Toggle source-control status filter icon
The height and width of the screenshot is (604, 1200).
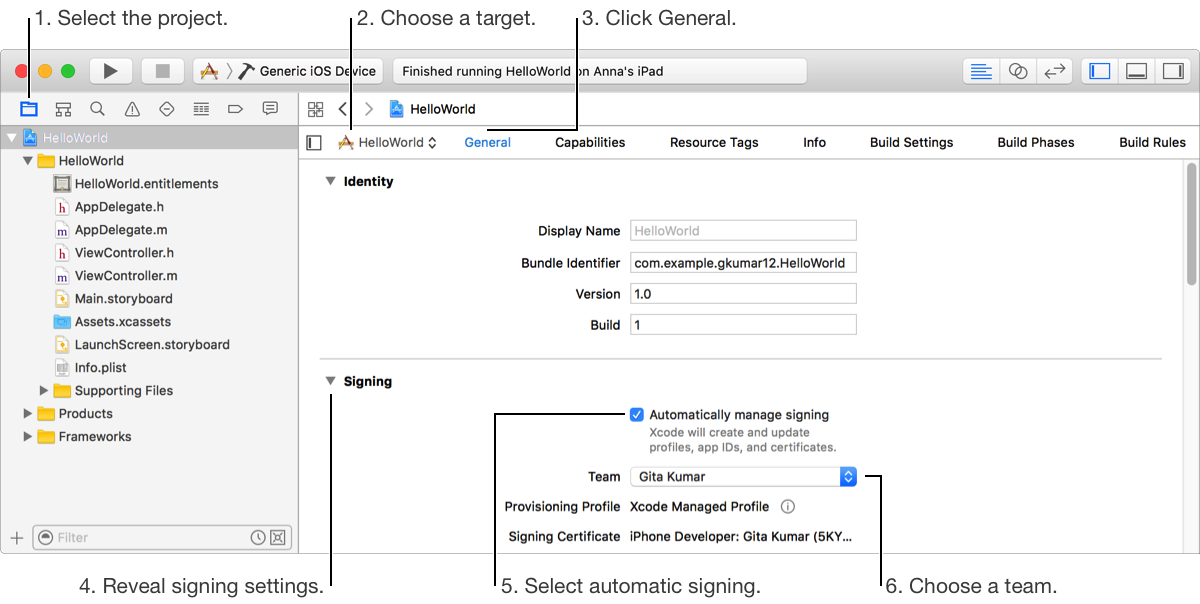click(x=278, y=538)
